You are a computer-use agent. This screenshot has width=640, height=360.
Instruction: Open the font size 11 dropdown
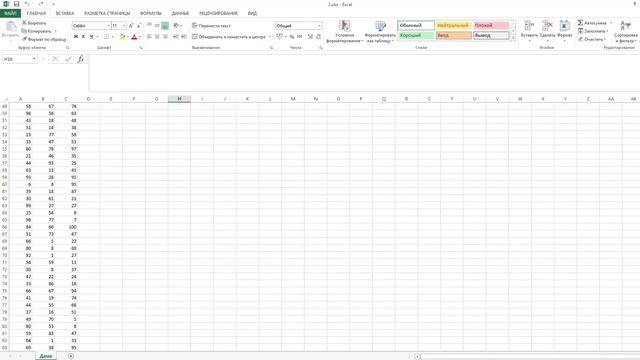[124, 26]
